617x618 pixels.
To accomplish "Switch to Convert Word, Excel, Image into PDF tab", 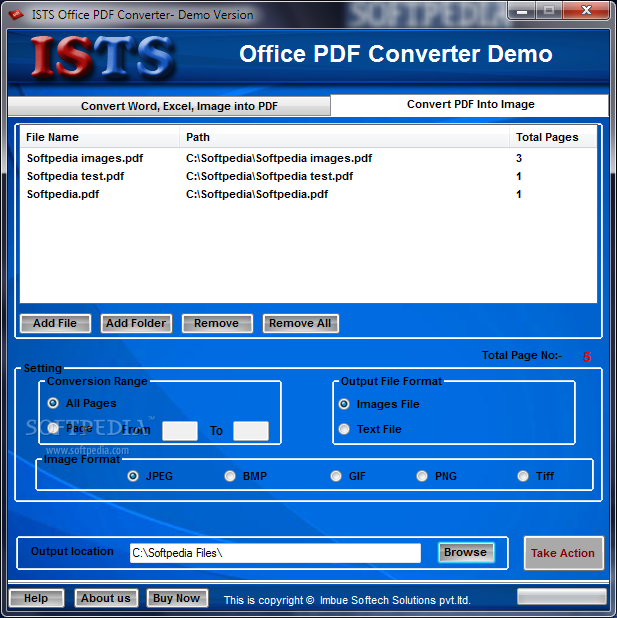I will click(169, 106).
